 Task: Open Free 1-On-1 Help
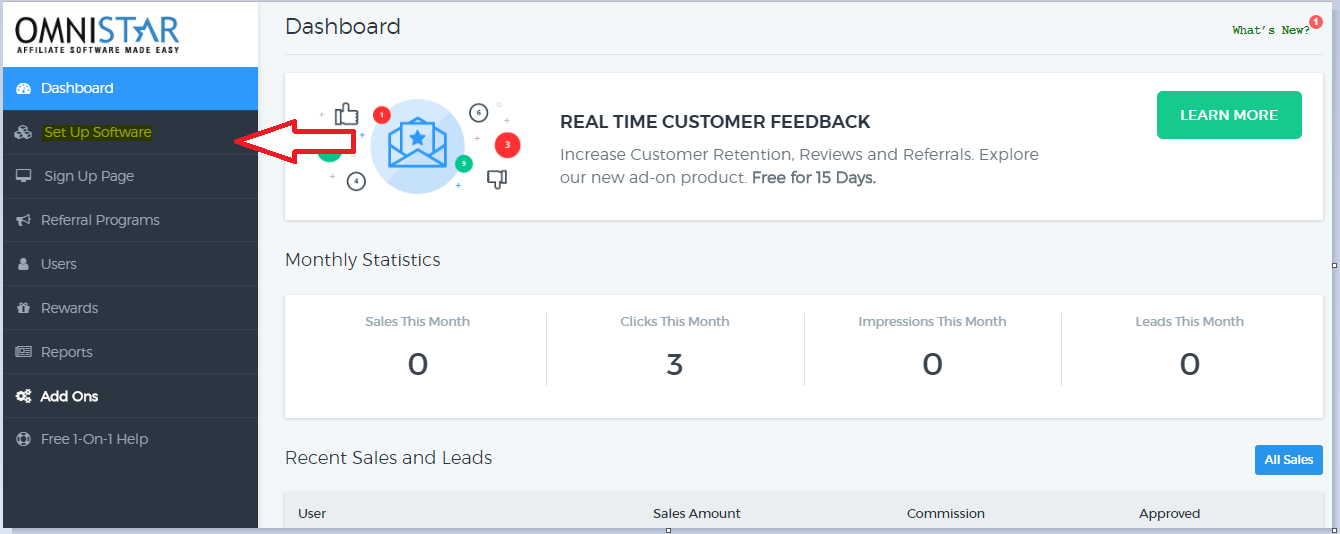point(130,439)
